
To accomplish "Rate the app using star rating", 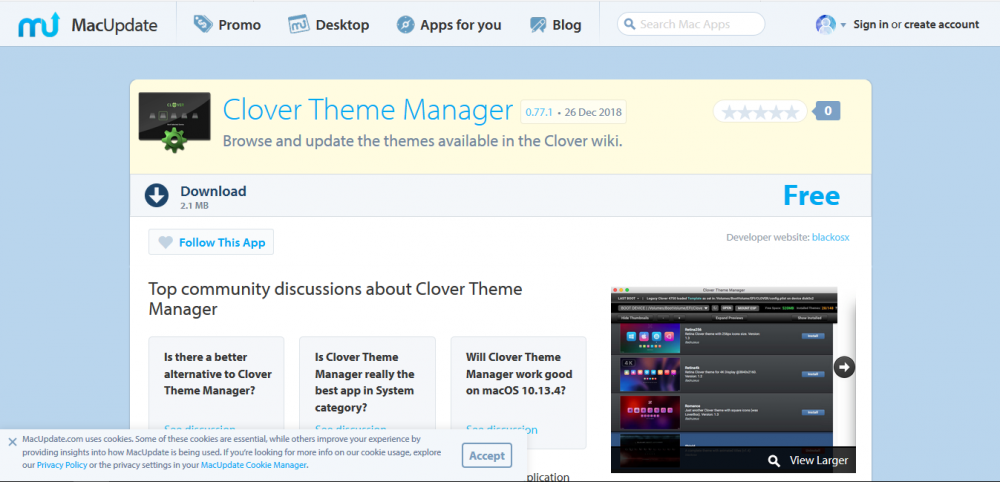I will point(759,112).
